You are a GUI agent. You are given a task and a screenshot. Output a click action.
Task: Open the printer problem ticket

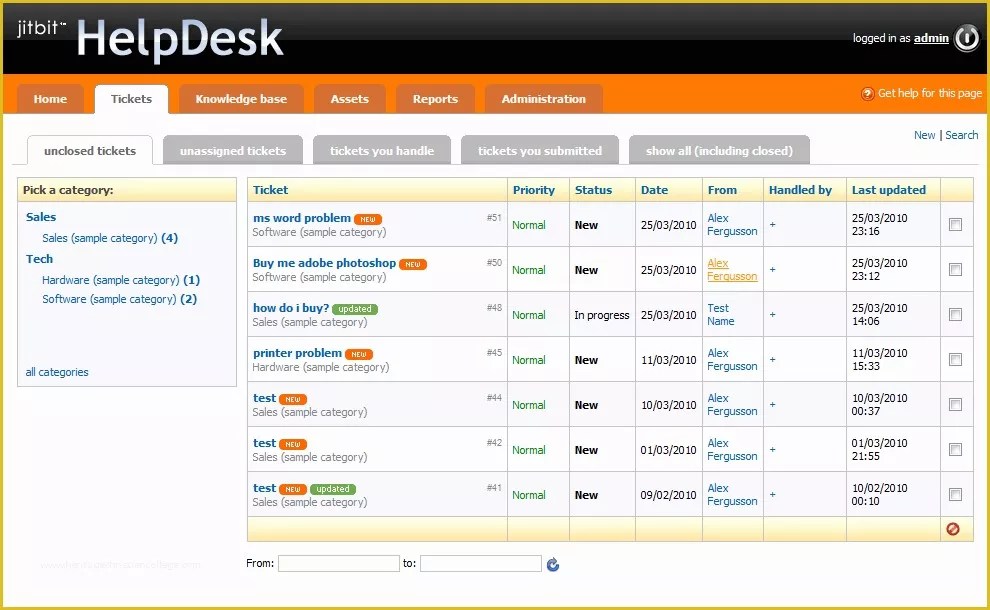click(x=297, y=353)
